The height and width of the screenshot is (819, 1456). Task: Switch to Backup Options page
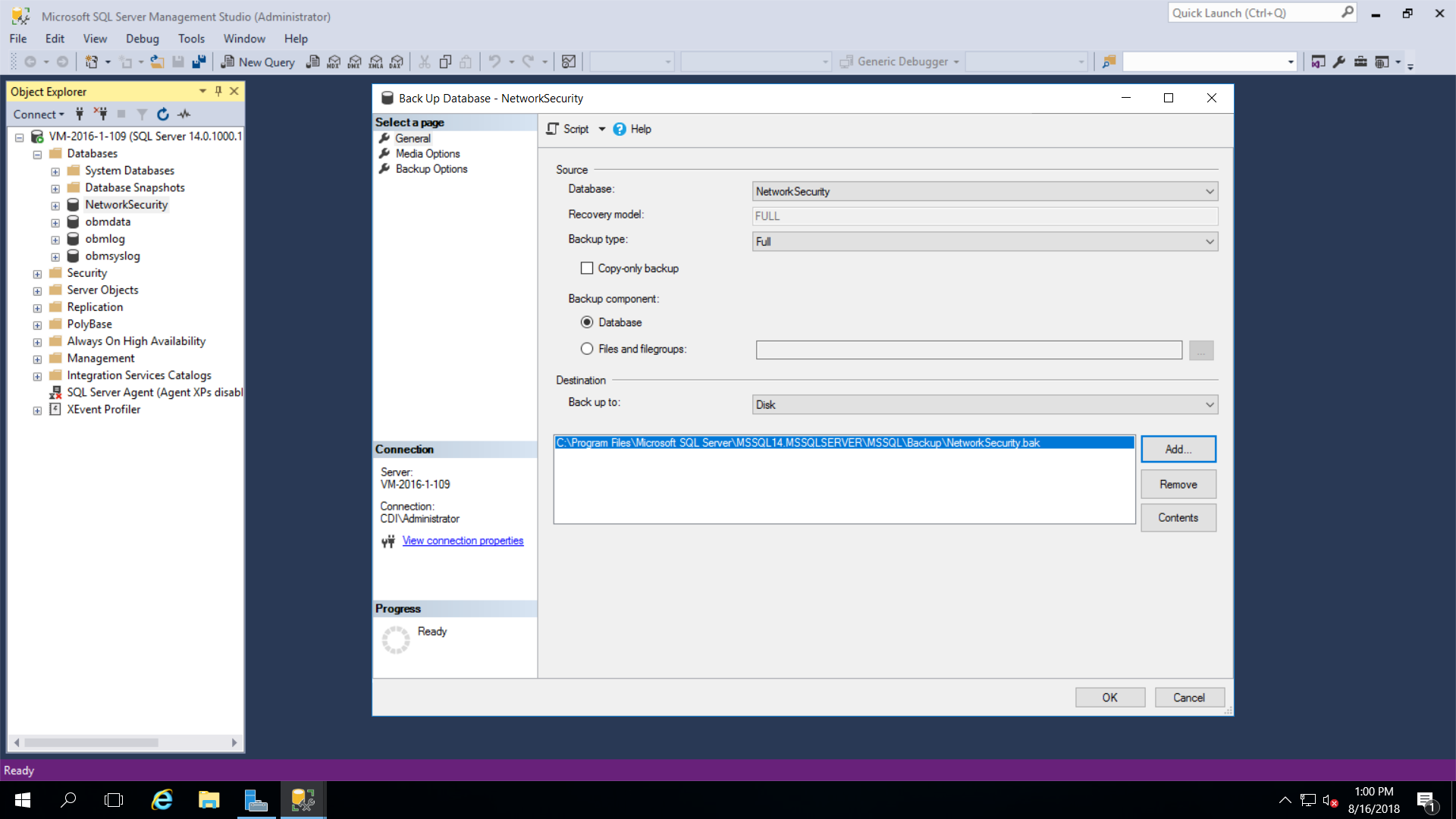tap(431, 169)
